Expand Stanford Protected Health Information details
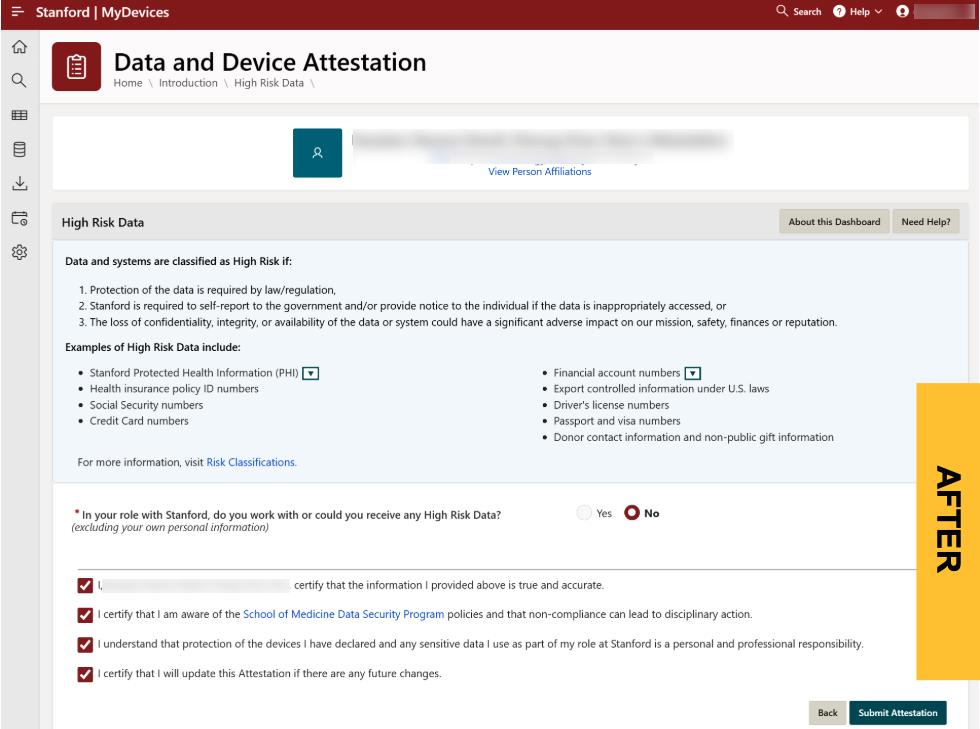This screenshot has width=980, height=729. tap(311, 374)
